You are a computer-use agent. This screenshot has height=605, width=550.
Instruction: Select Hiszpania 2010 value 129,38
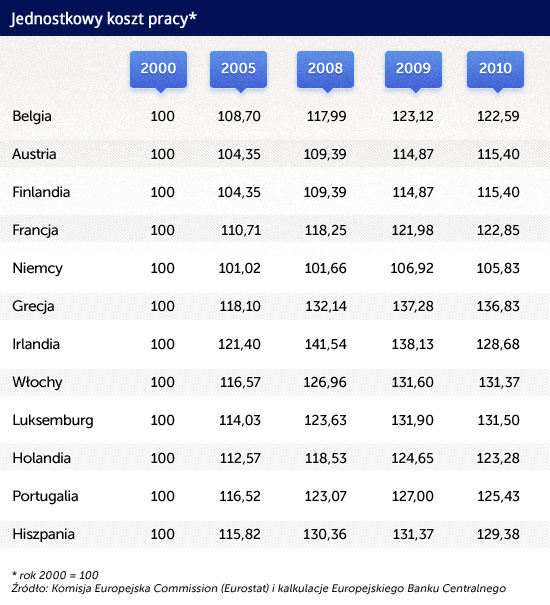click(498, 534)
